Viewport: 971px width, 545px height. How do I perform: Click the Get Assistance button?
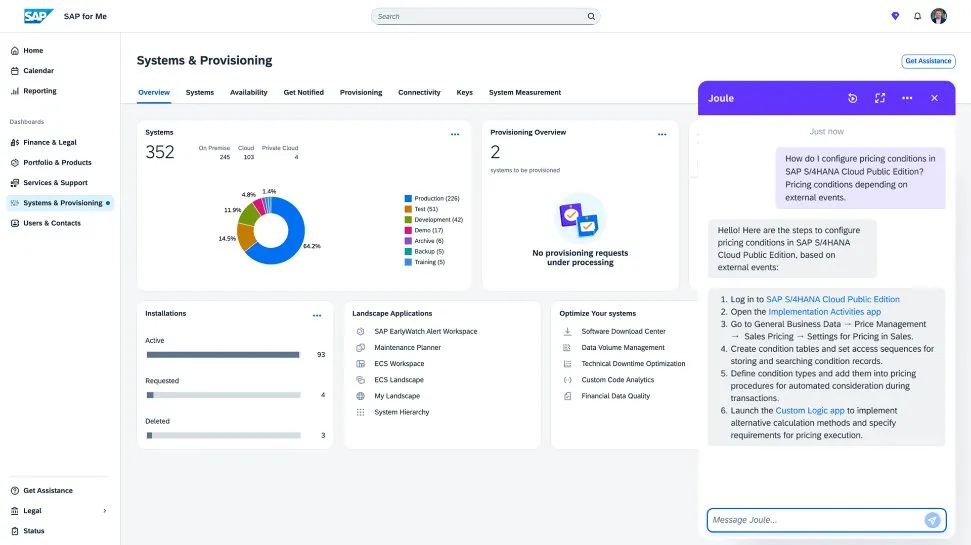[928, 61]
